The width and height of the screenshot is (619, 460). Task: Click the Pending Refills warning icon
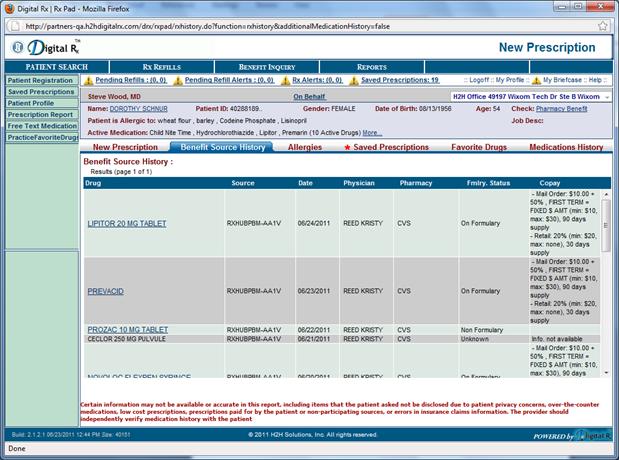coord(88,80)
